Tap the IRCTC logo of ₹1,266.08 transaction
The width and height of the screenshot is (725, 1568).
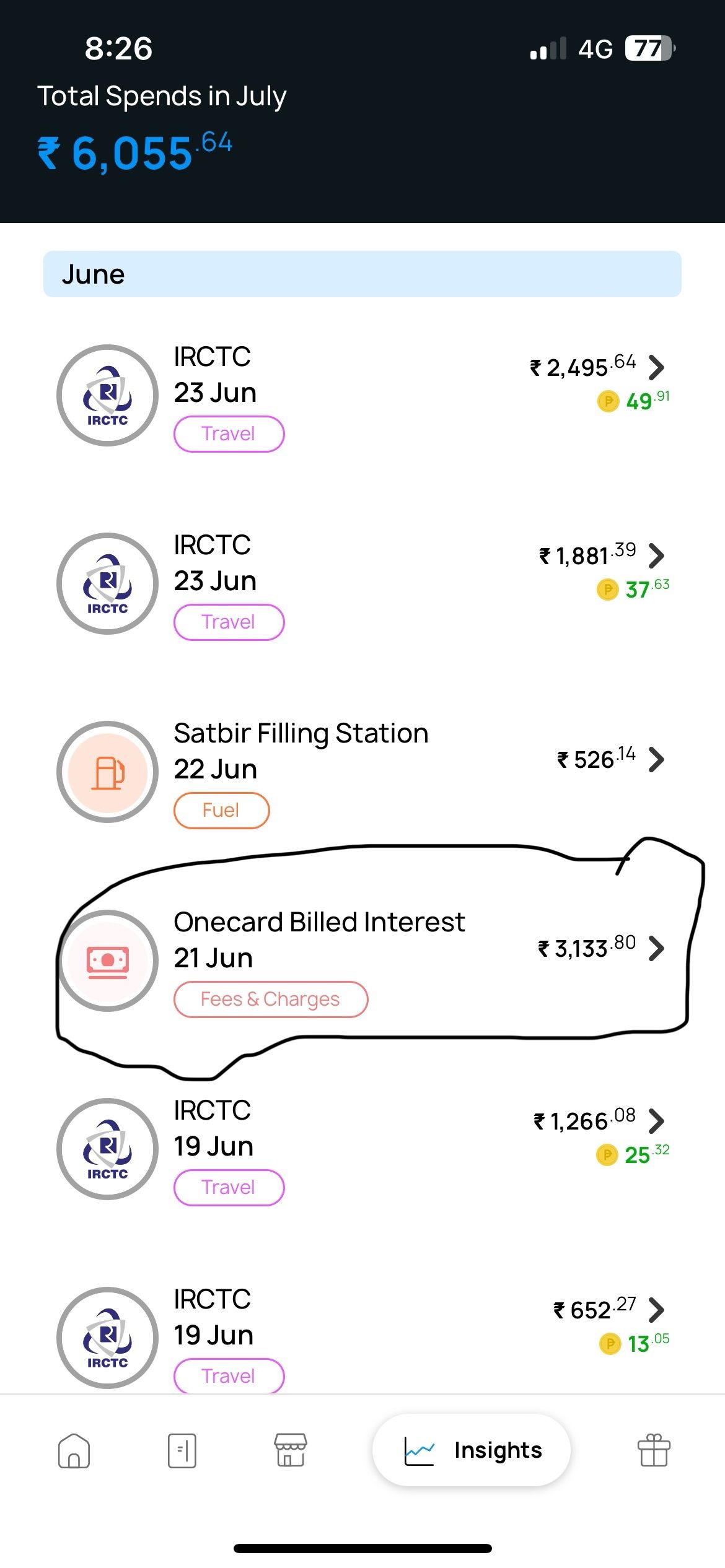pyautogui.click(x=107, y=1149)
